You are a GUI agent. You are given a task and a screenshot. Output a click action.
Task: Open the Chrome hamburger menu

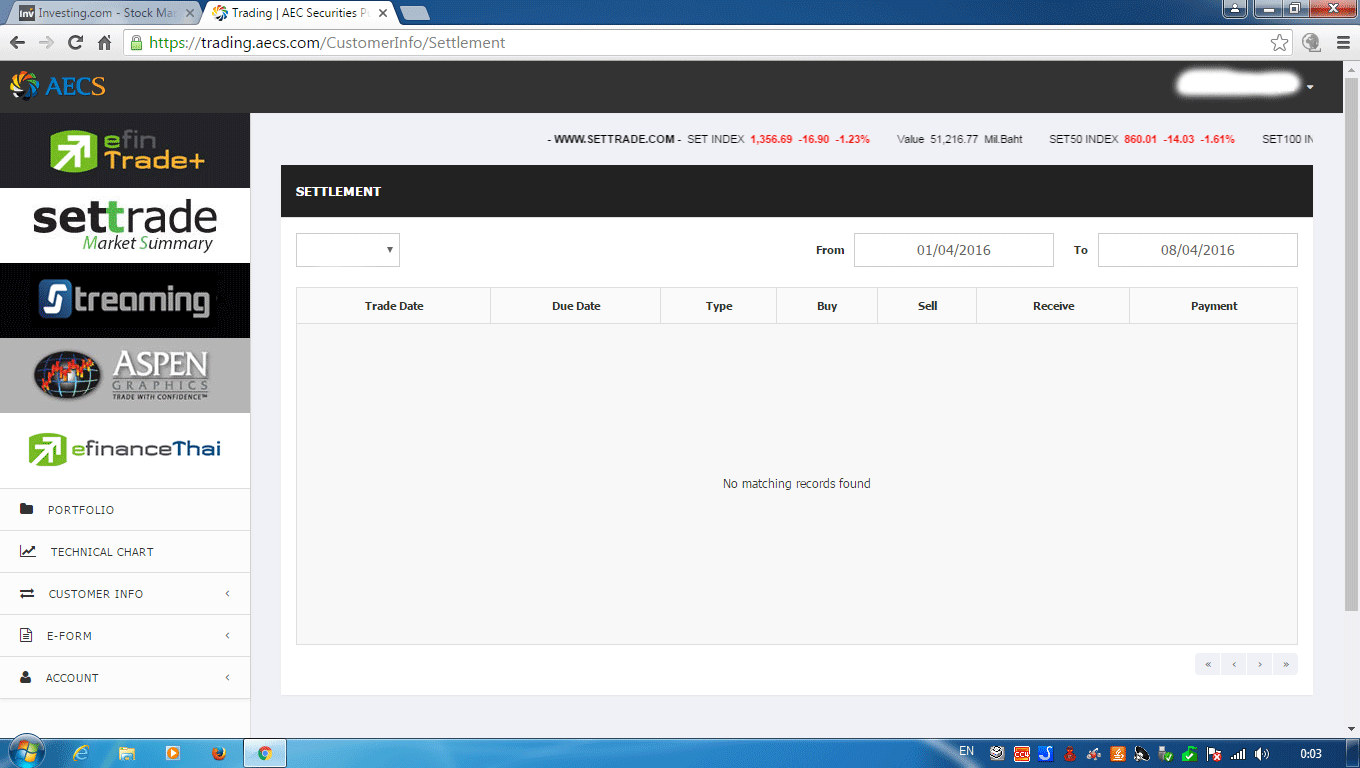pos(1343,43)
